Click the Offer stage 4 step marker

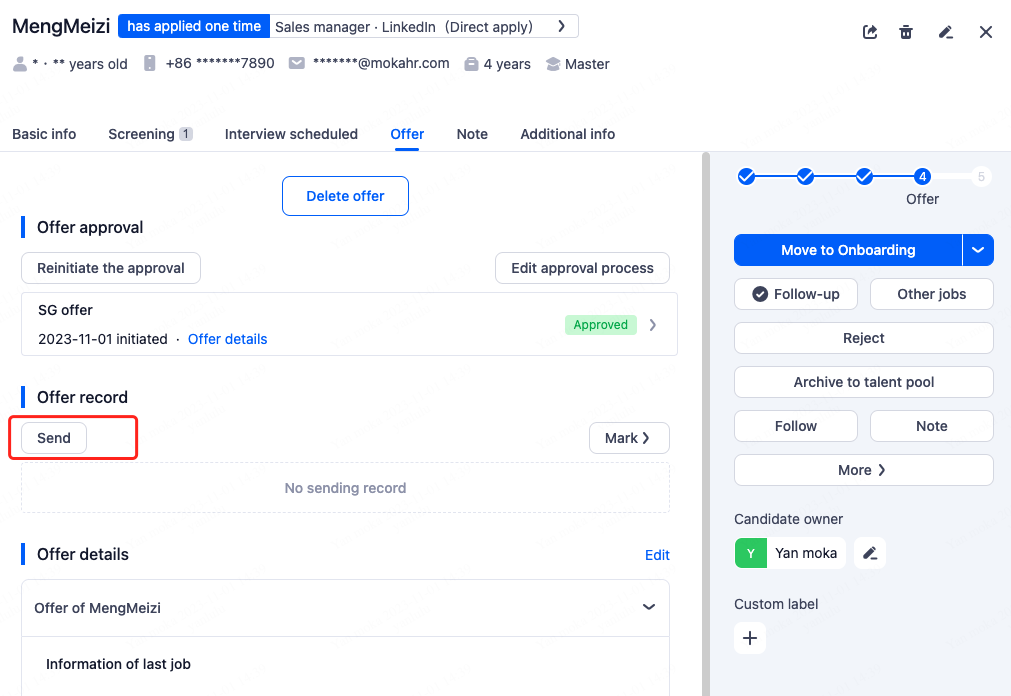point(922,177)
